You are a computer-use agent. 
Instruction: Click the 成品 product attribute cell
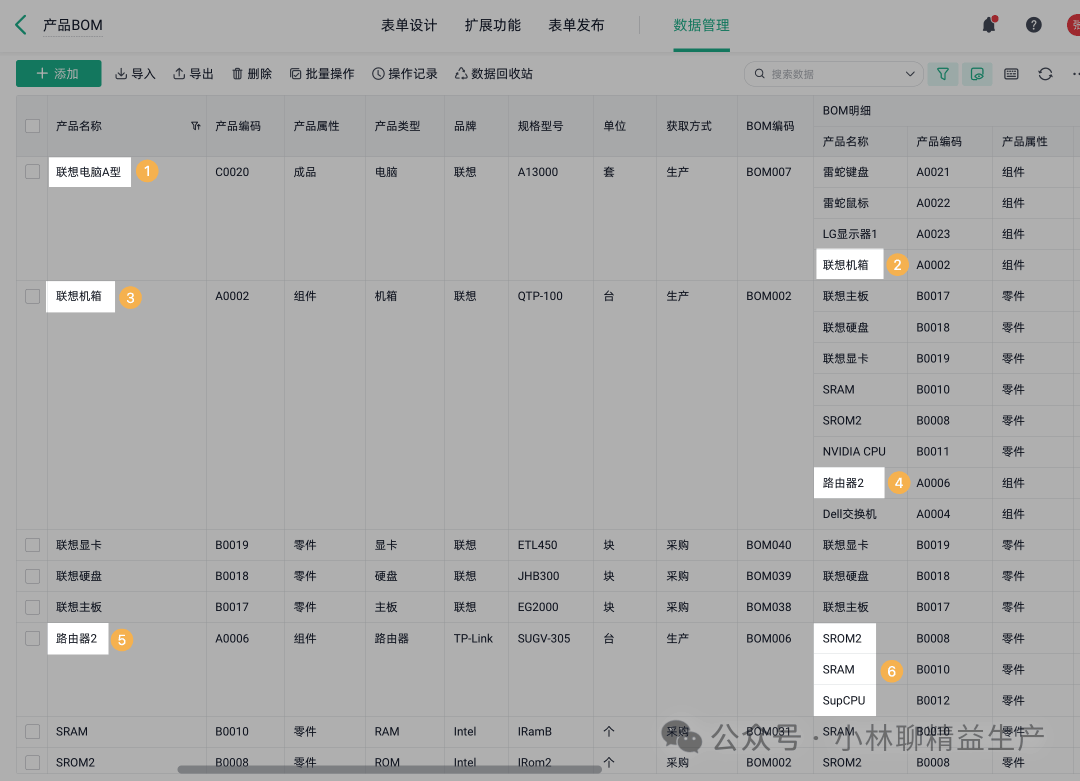(x=305, y=171)
